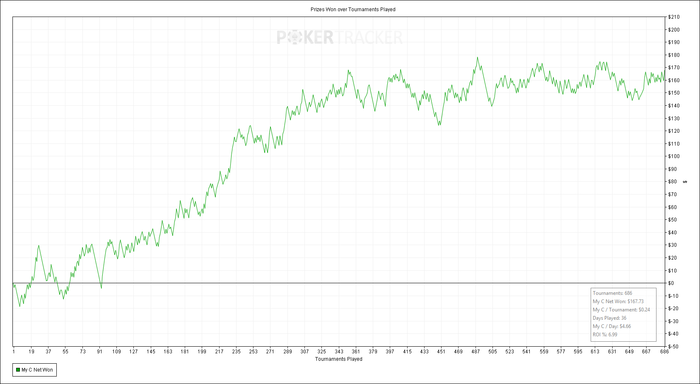
Task: Click the green My C Net Won legend swatch
Action: pos(18,370)
